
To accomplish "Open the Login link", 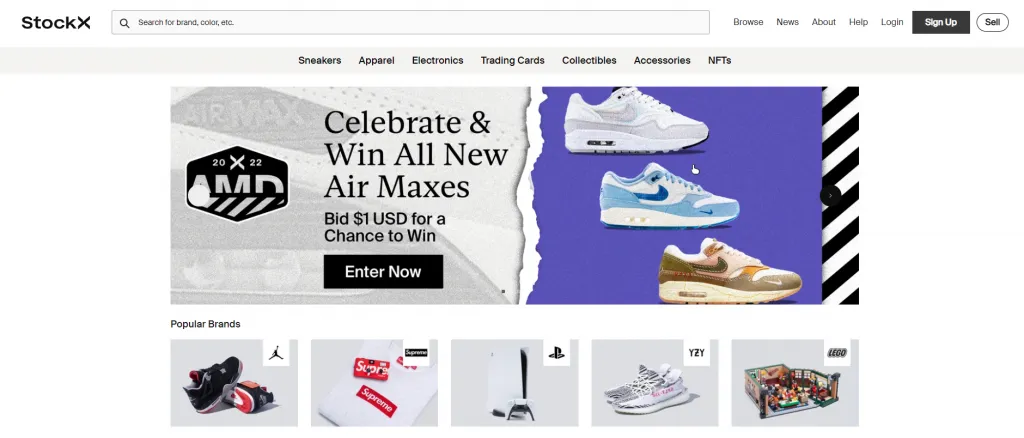I will pyautogui.click(x=892, y=22).
